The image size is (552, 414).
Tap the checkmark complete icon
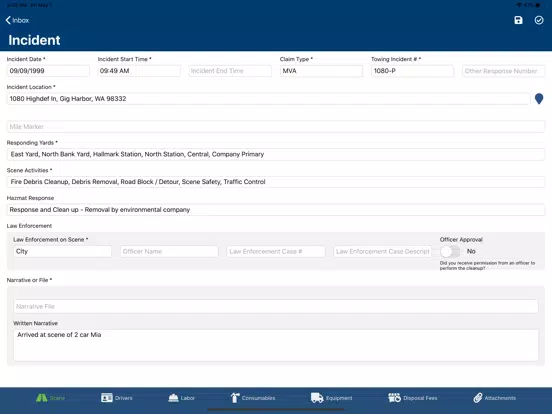coord(539,20)
